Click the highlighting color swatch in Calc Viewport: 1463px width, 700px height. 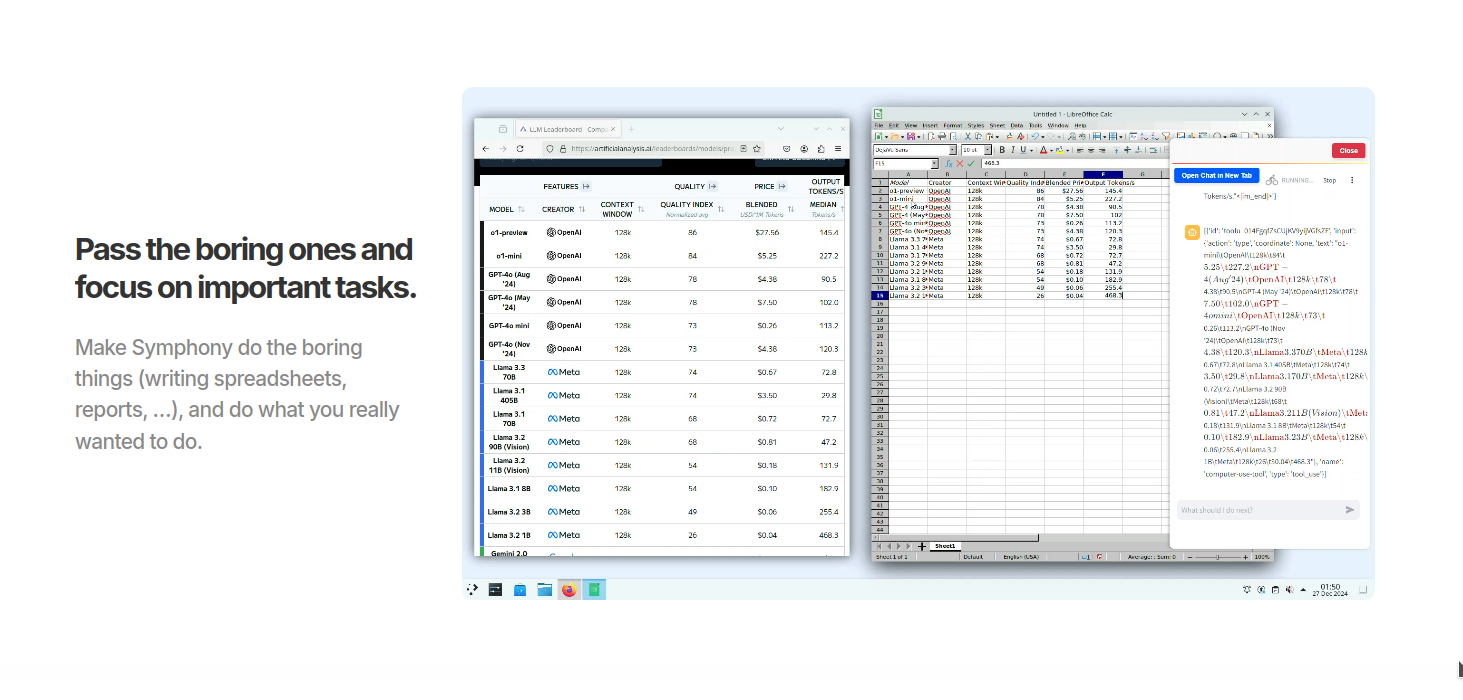(1060, 150)
